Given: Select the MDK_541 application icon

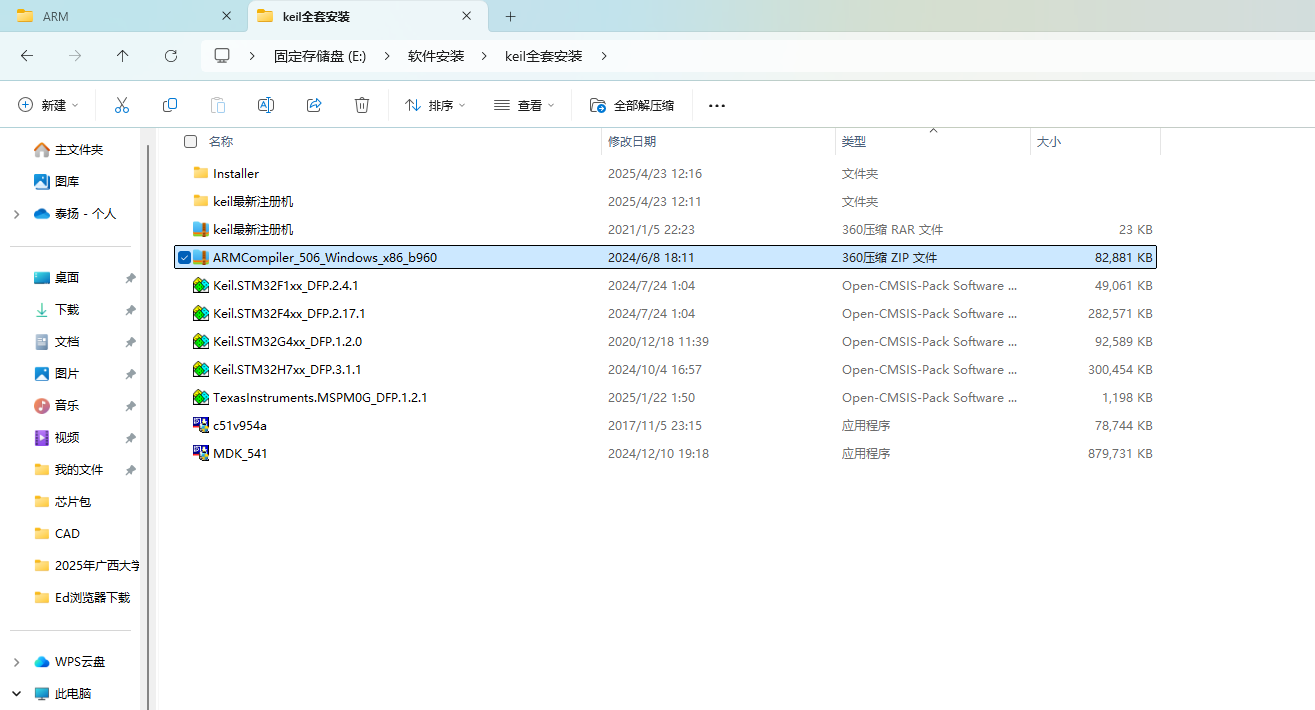Looking at the screenshot, I should (x=200, y=453).
